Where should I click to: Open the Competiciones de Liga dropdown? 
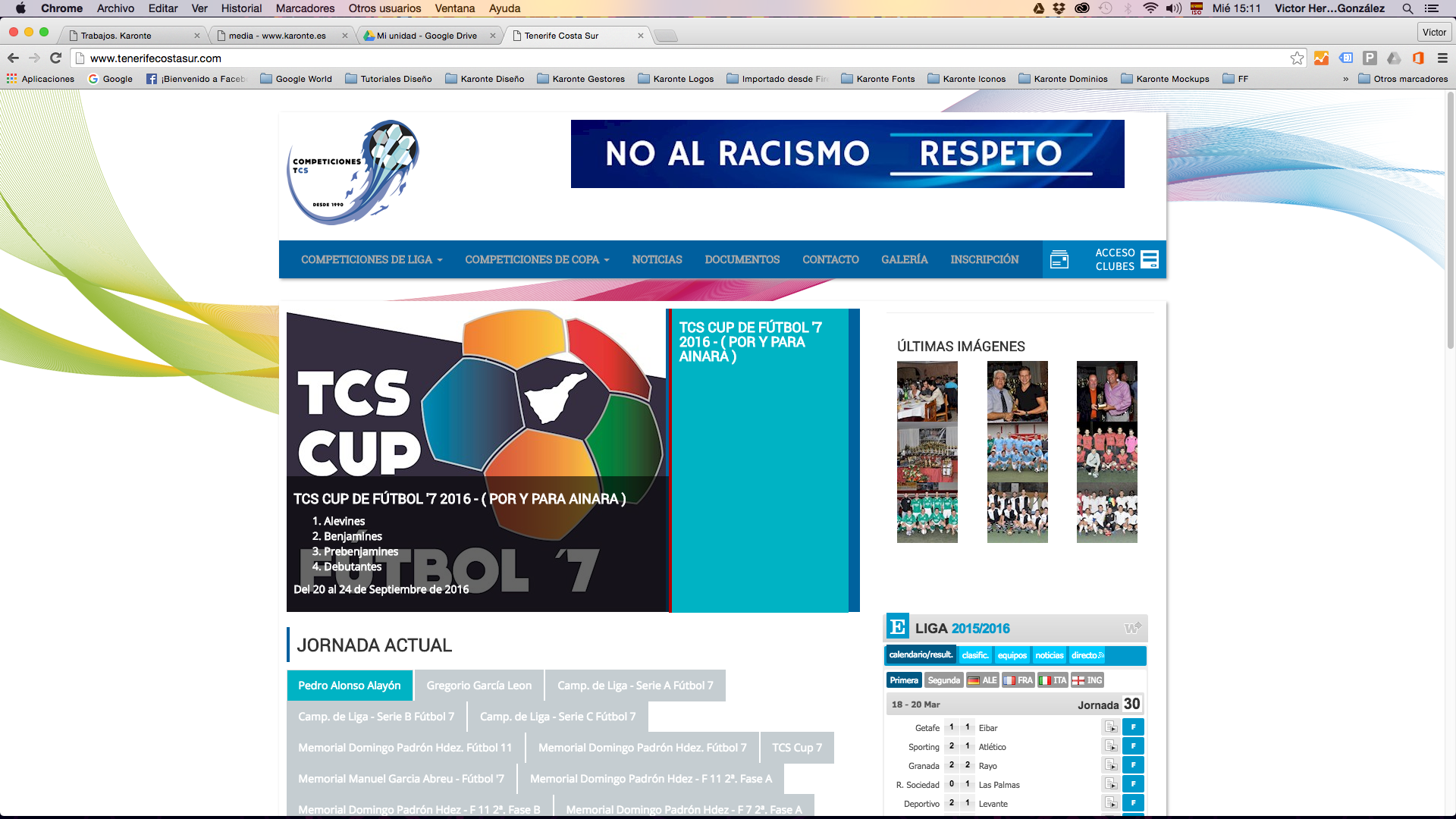[371, 259]
